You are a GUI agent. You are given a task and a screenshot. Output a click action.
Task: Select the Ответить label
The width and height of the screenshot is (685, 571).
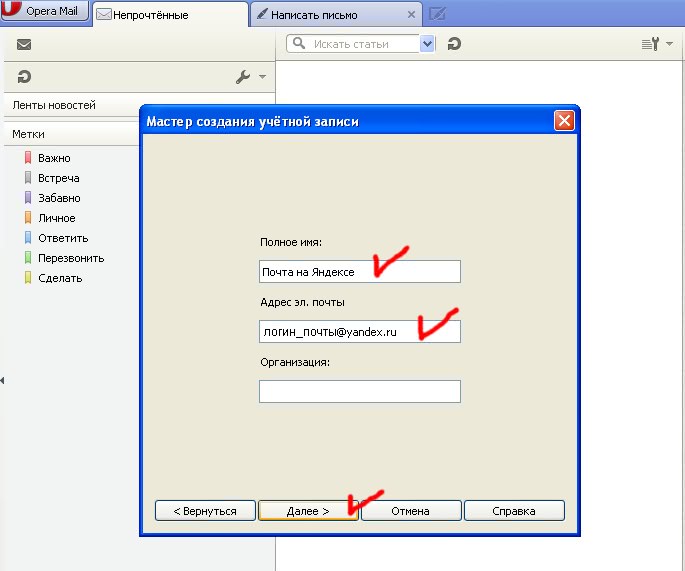[63, 238]
